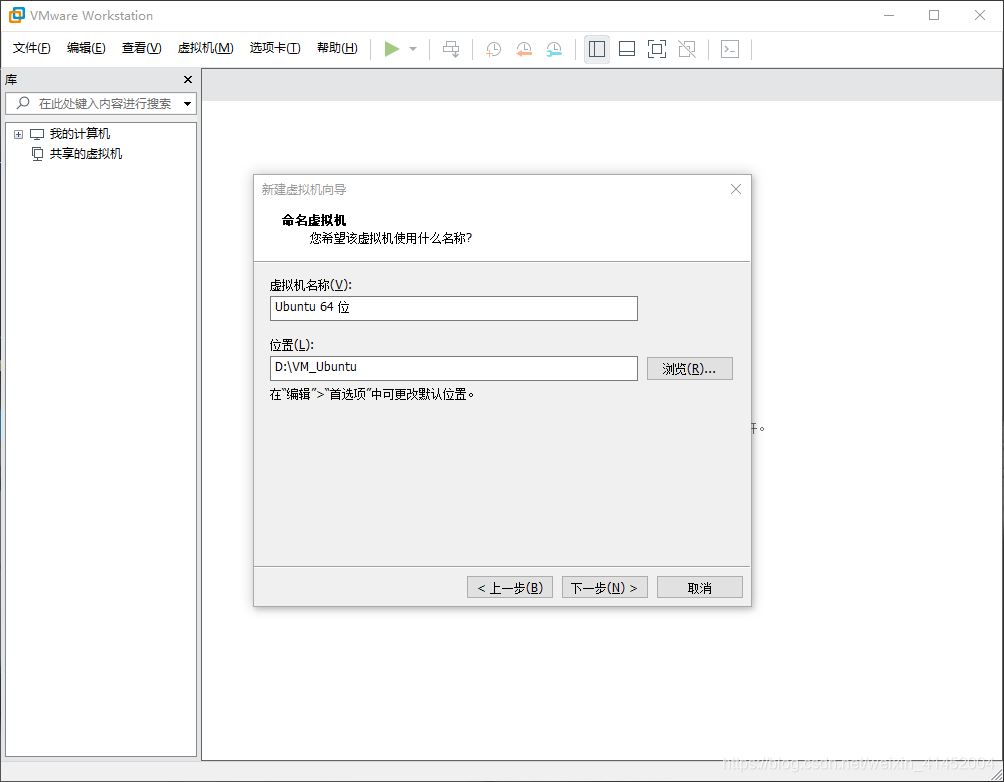
Task: Close the 库 library panel with its X
Action: click(x=187, y=79)
